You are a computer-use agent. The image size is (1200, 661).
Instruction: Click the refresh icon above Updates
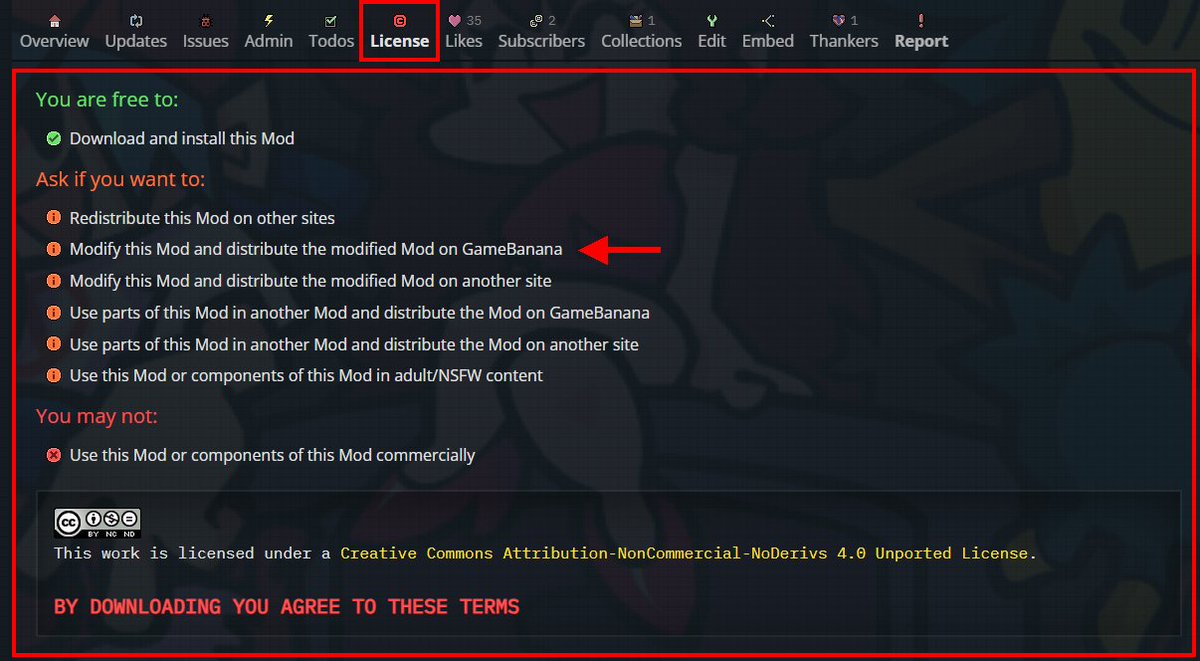[x=136, y=20]
